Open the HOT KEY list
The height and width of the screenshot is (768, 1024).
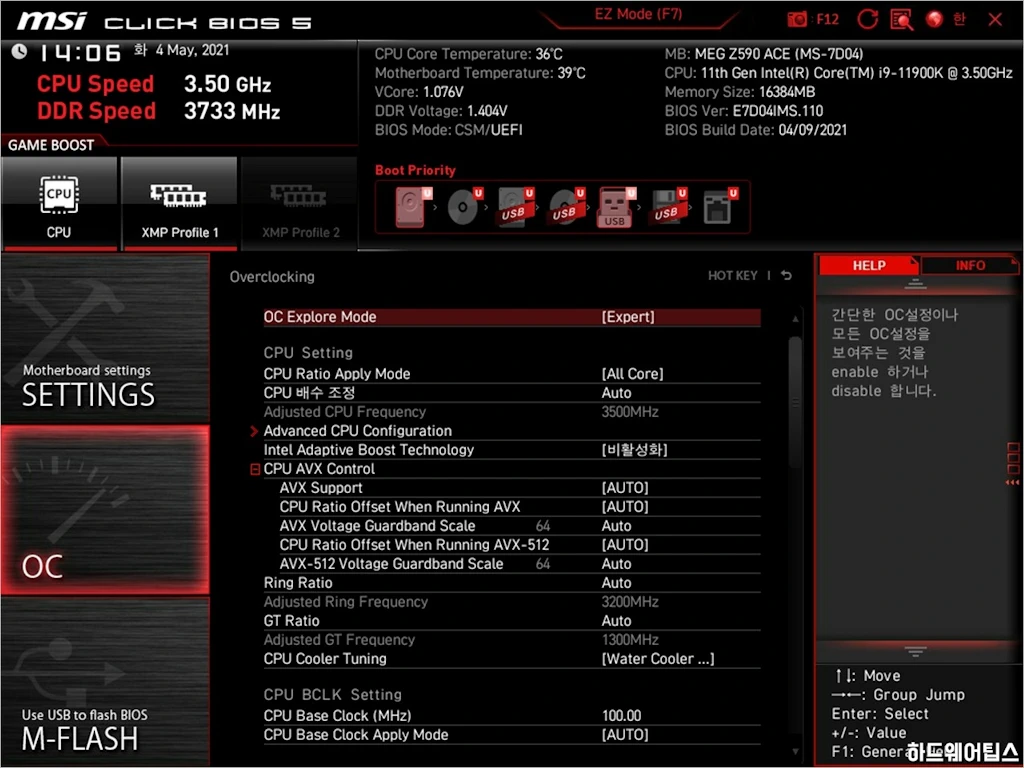732,276
